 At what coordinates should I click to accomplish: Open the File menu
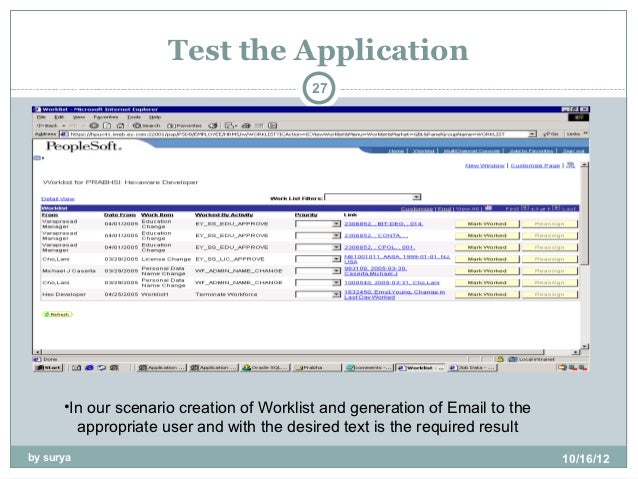(x=41, y=117)
